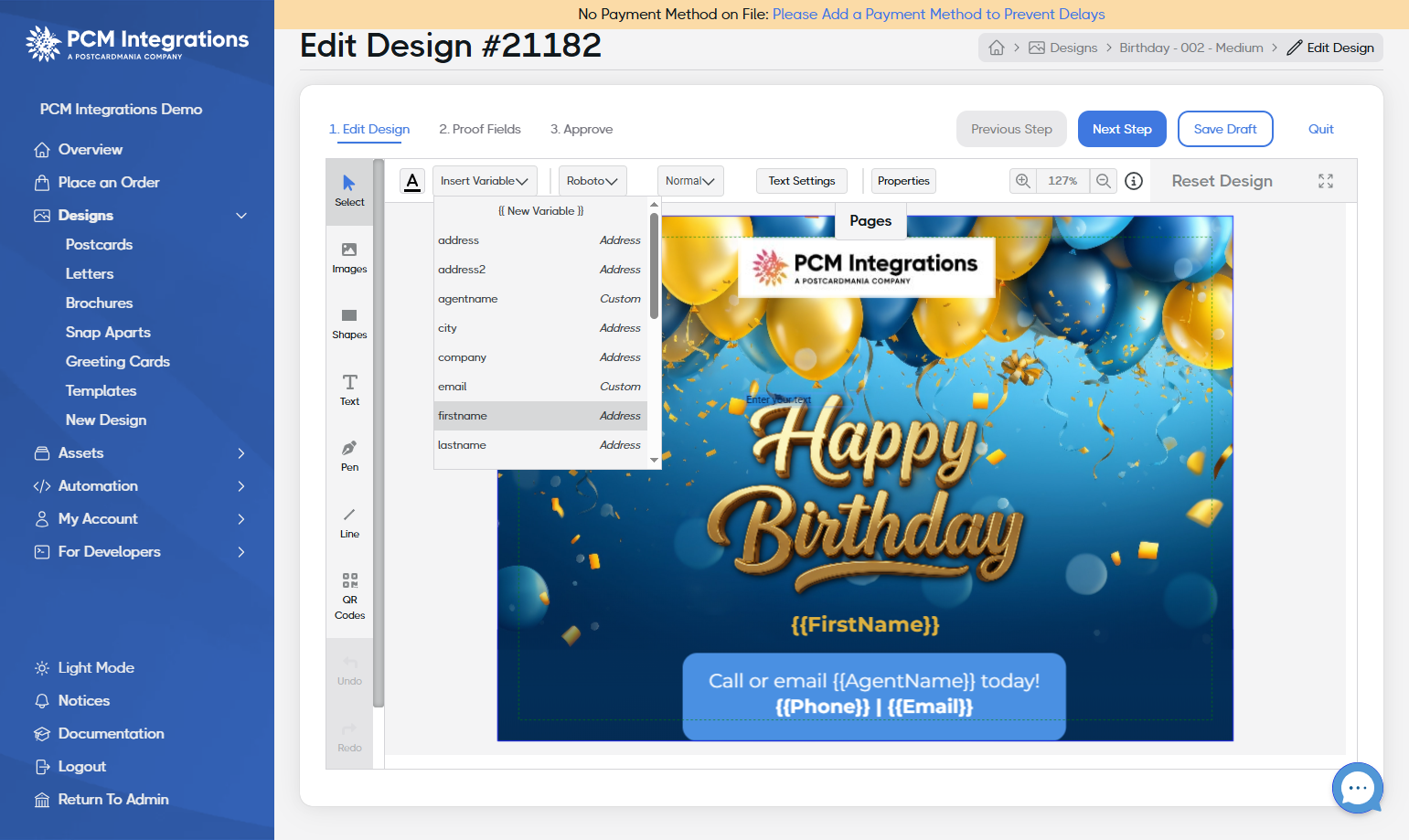Pick the Text tool
The width and height of the screenshot is (1409, 840).
349,390
